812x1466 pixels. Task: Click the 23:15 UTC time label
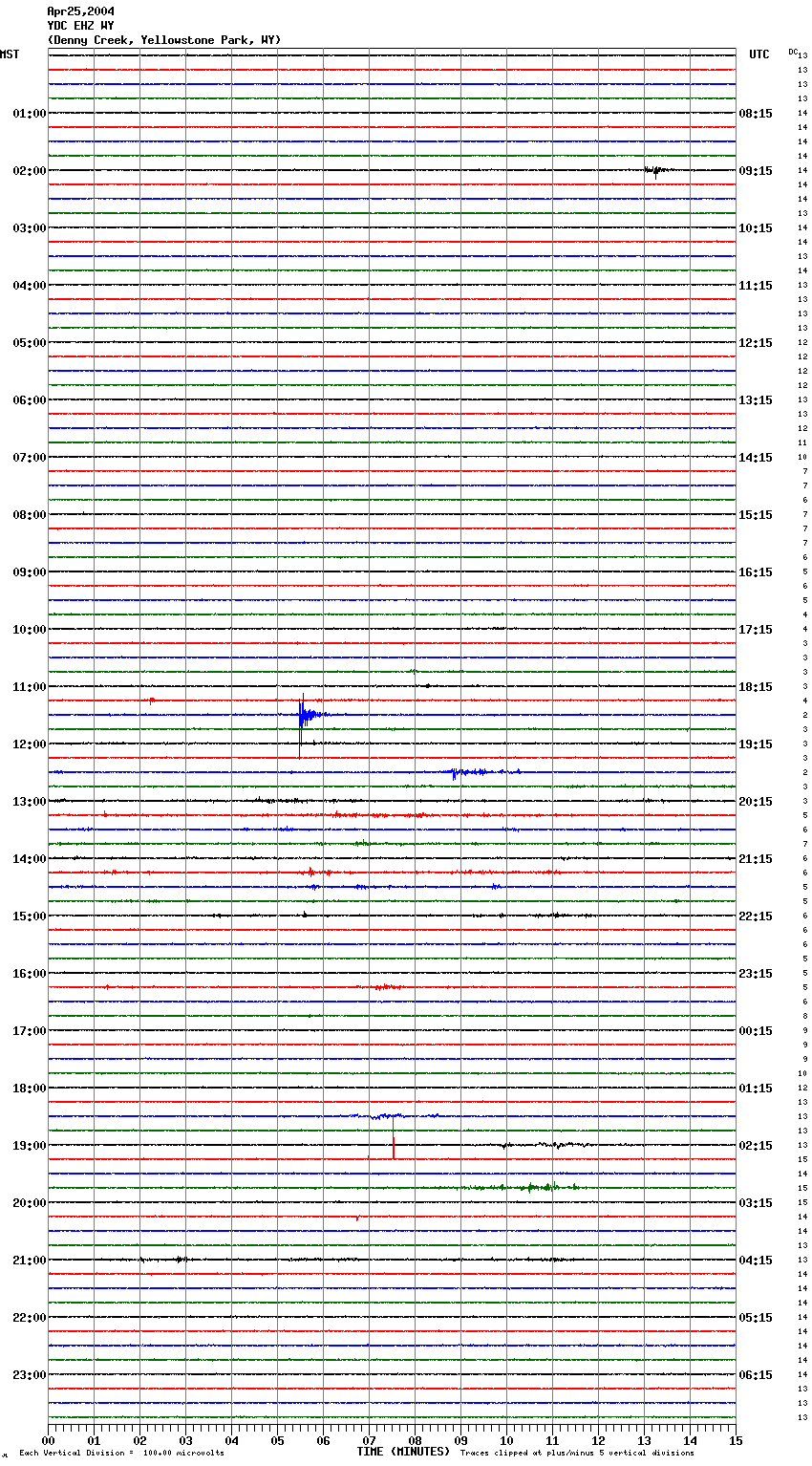[x=756, y=974]
